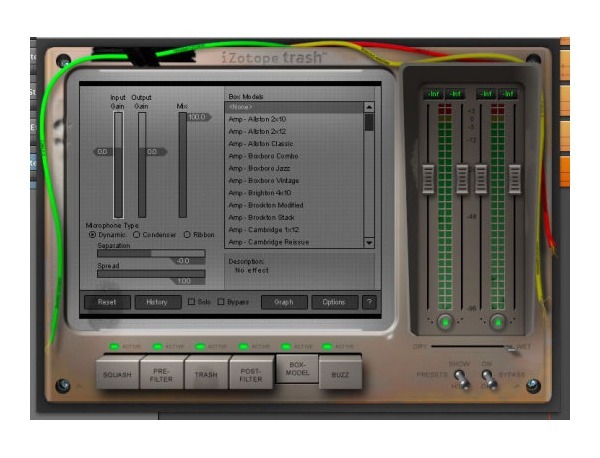Enable the module Bypass checkbox
The height and width of the screenshot is (458, 600).
(221, 302)
